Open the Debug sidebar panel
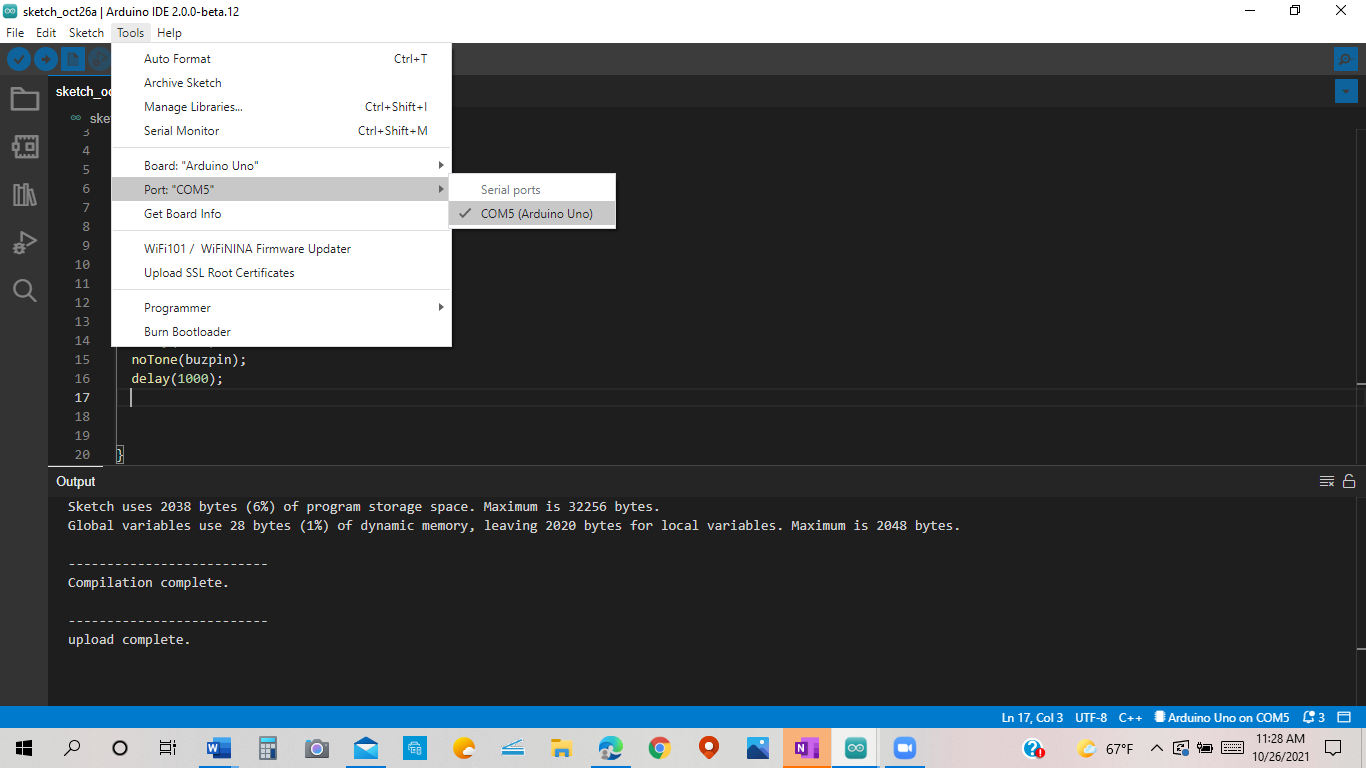Image resolution: width=1366 pixels, height=768 pixels. 24,242
